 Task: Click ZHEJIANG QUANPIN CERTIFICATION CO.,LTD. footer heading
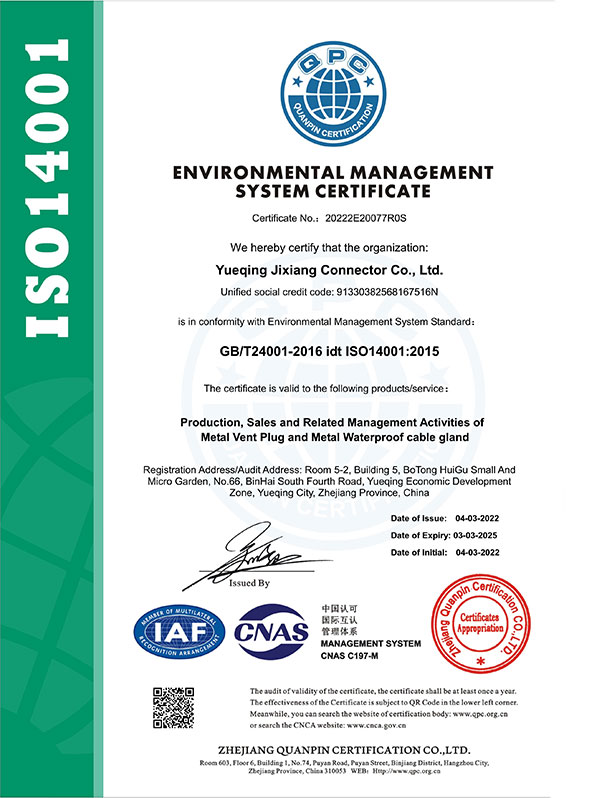coord(345,751)
